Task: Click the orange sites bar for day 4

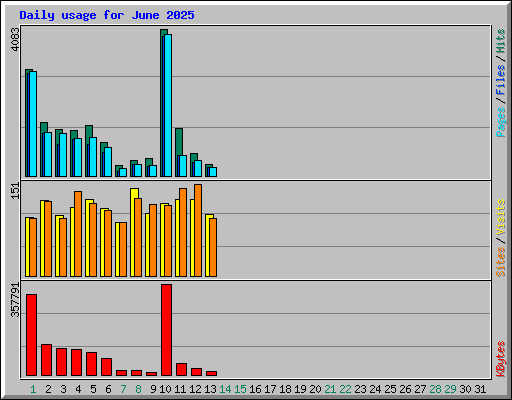Action: pyautogui.click(x=78, y=234)
